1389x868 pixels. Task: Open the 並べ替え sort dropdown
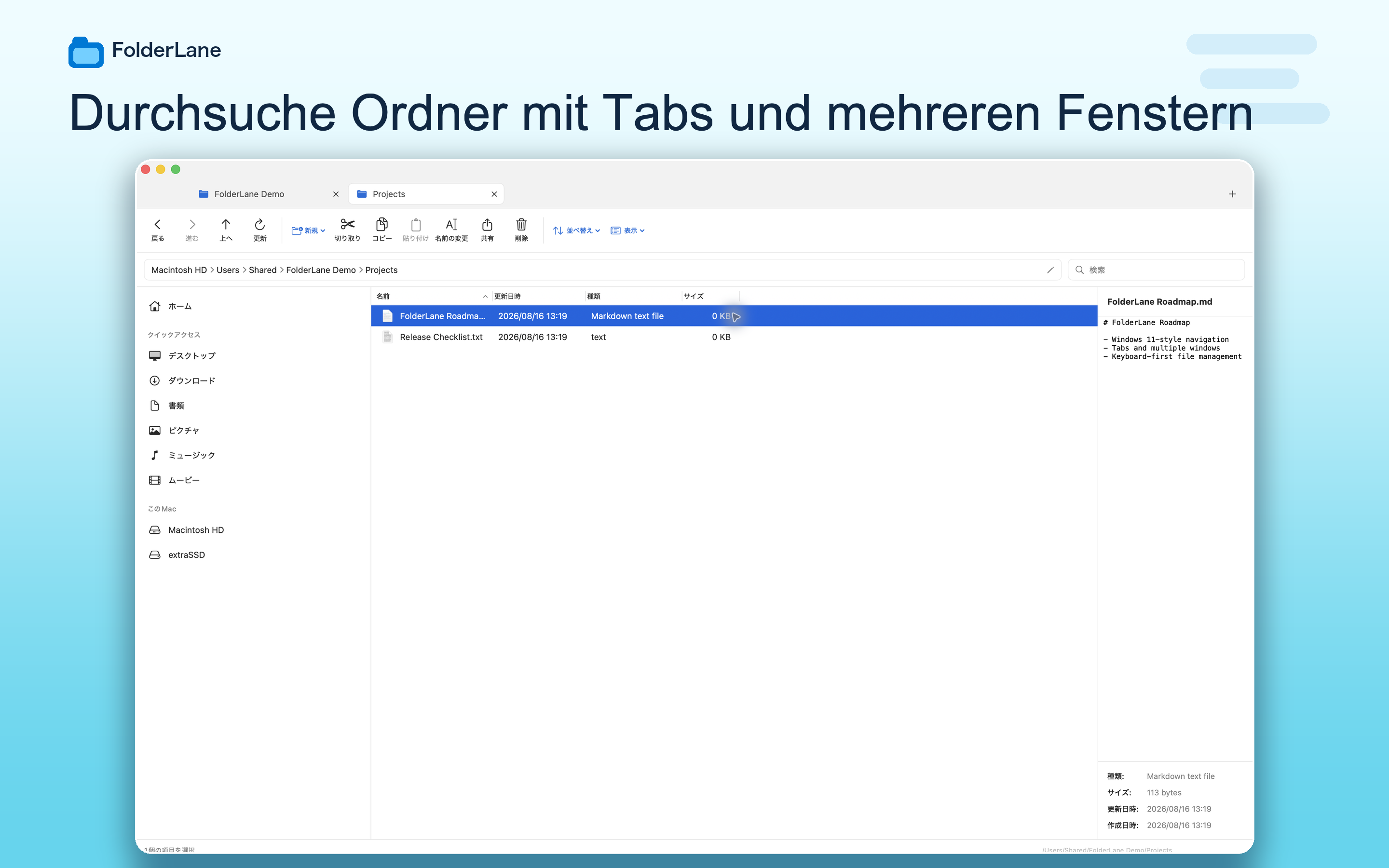(576, 230)
